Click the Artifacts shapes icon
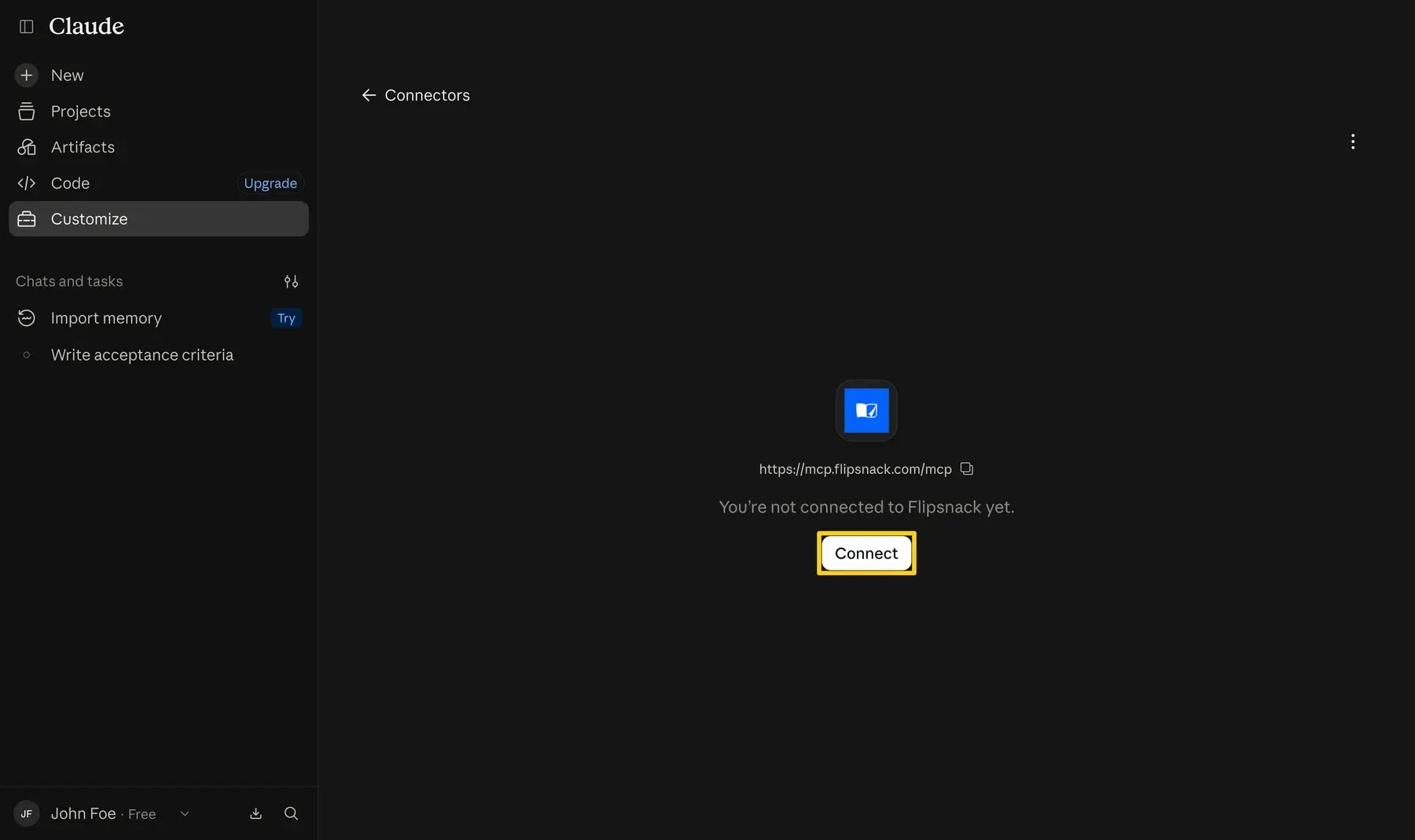 click(26, 147)
